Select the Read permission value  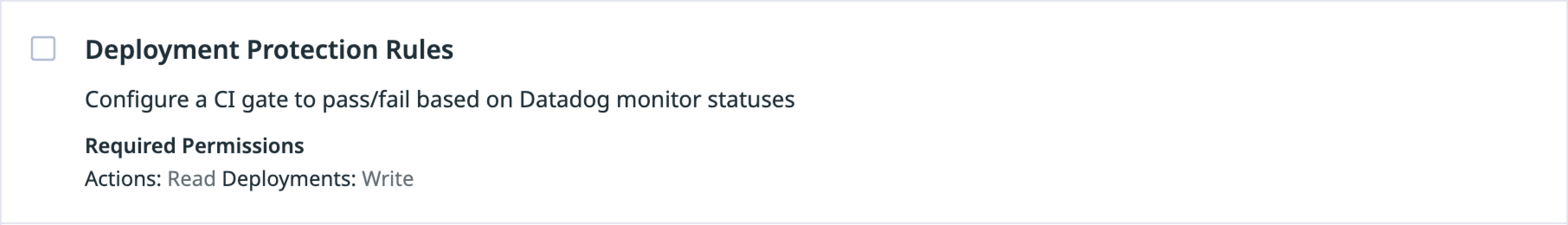pos(191,179)
